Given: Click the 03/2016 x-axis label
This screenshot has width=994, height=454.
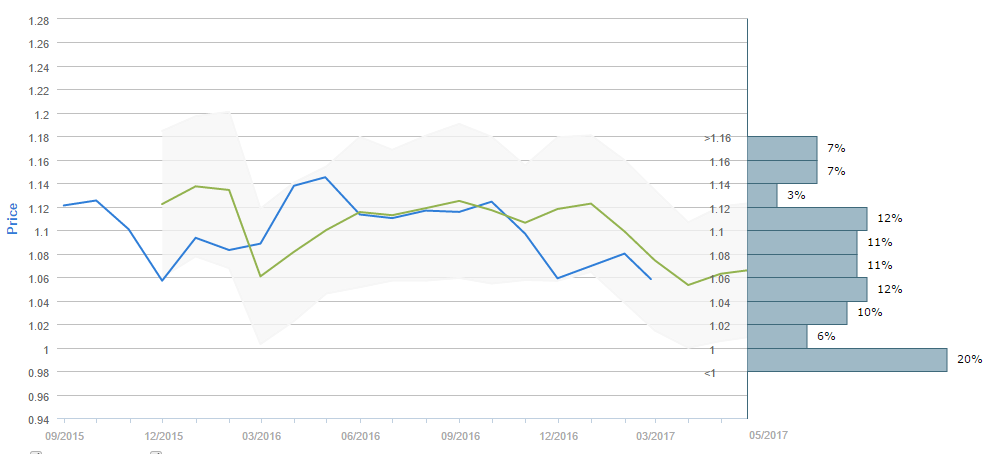Looking at the screenshot, I should 261,435.
